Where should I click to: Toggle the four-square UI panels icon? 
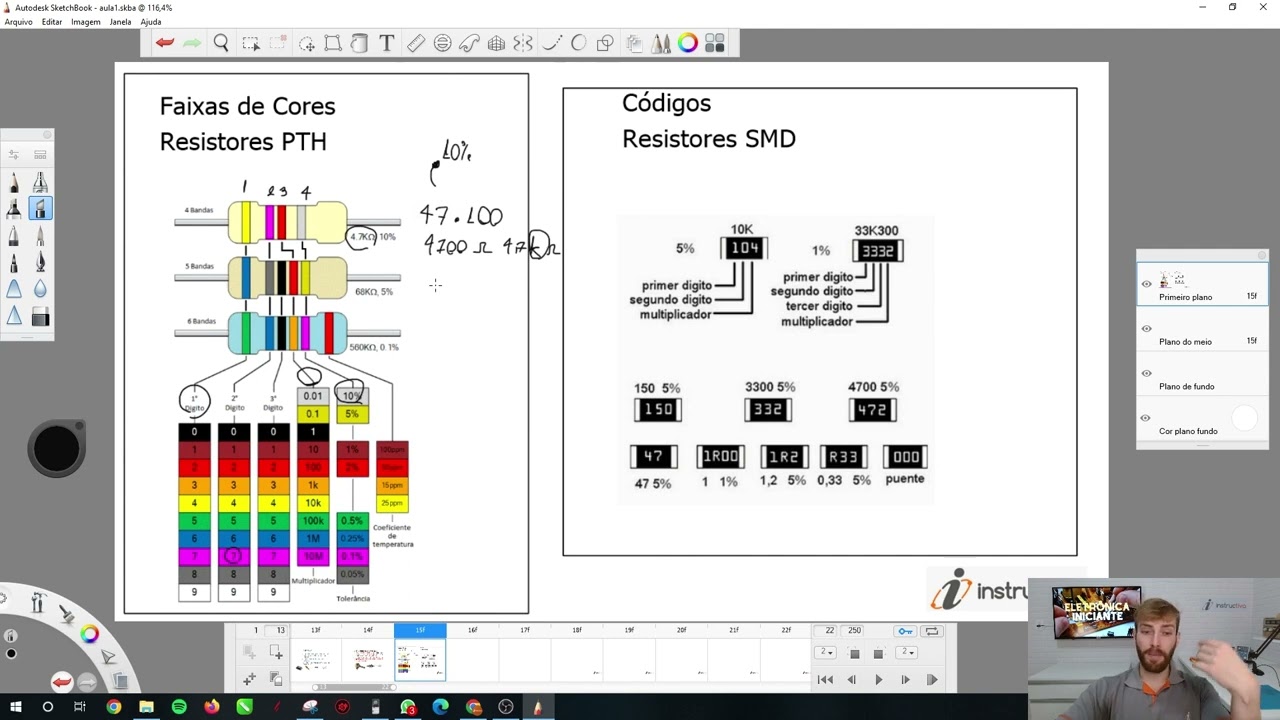click(x=714, y=43)
